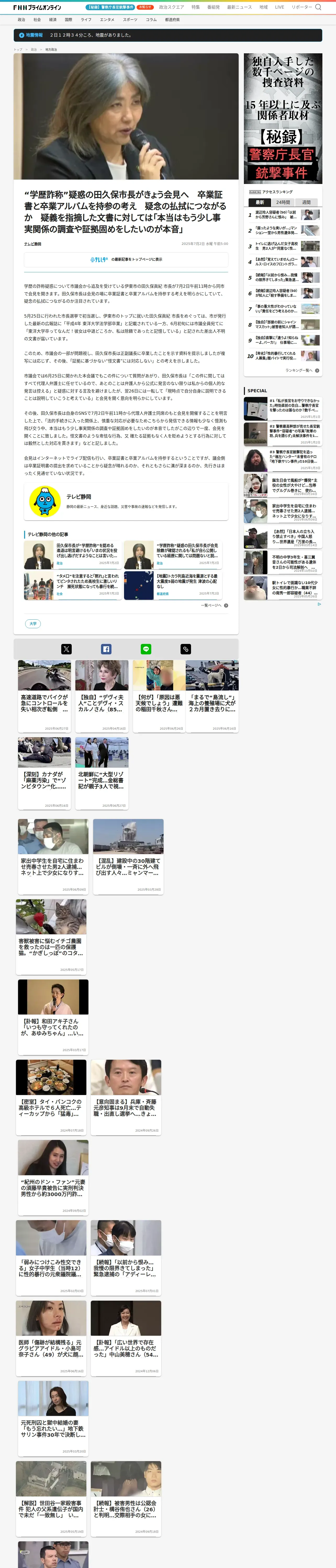Open the card 北朝鮮に"完成"リゾート
This screenshot has width=336, height=1568.
102,773
